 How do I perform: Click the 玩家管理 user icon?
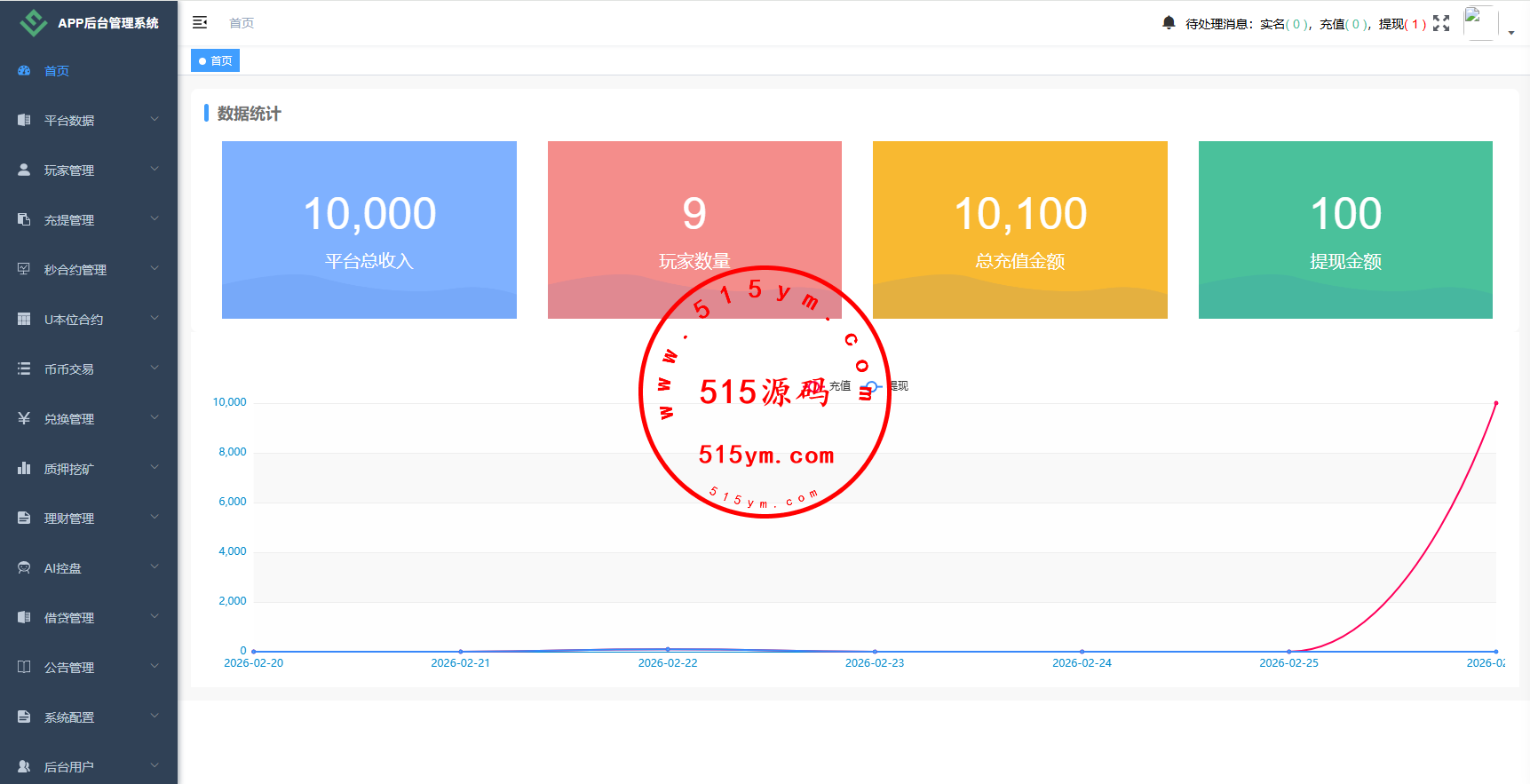tap(24, 170)
